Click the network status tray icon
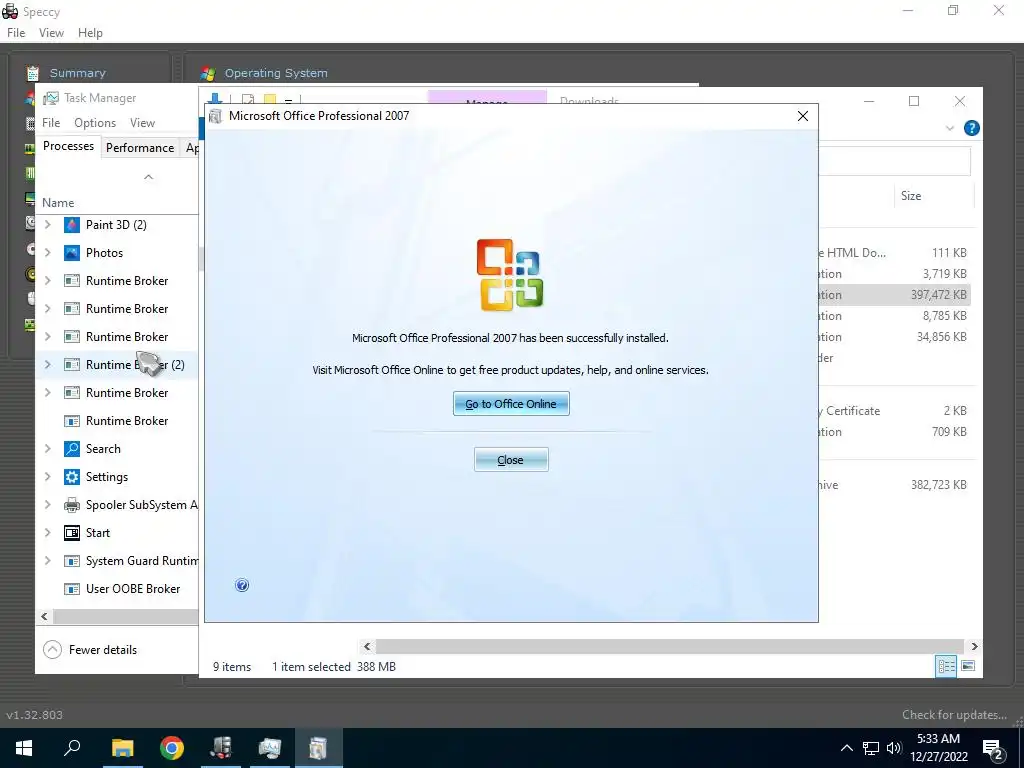The height and width of the screenshot is (768, 1024). point(871,748)
